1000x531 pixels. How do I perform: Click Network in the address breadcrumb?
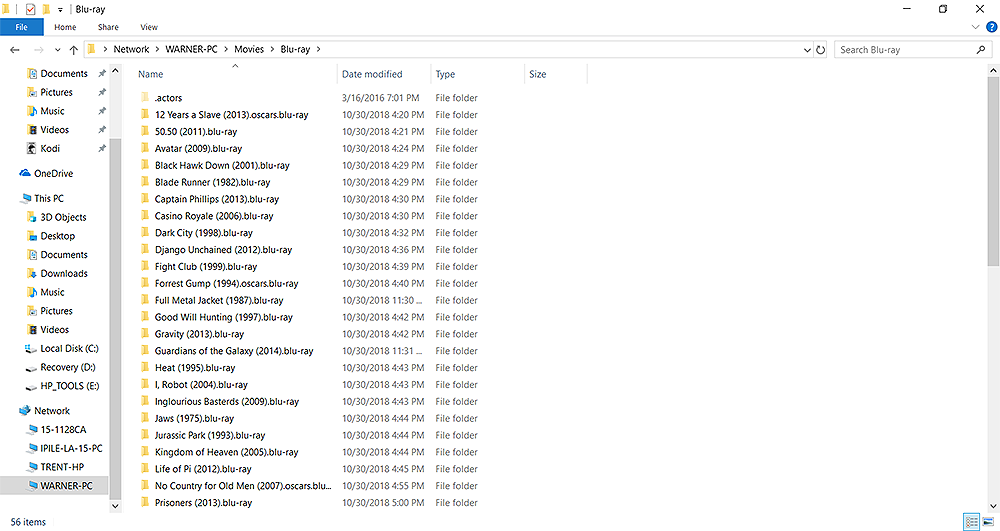131,49
